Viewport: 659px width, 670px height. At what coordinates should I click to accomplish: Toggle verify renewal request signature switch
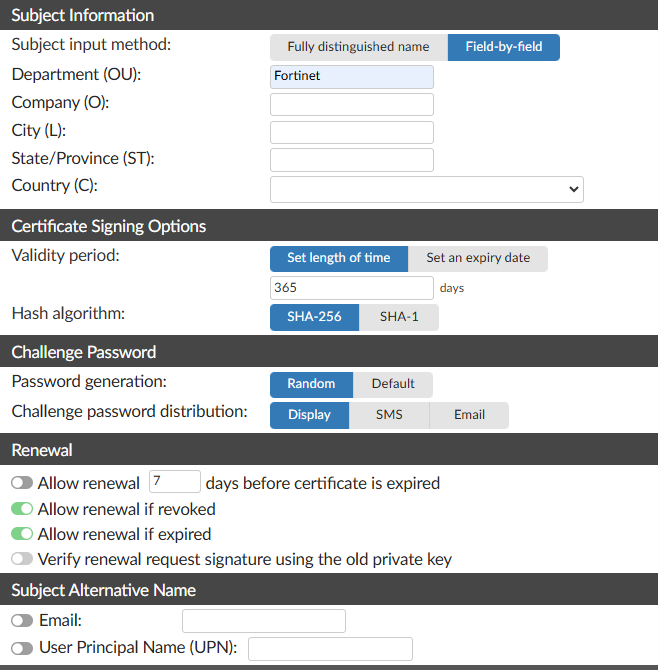pyautogui.click(x=22, y=559)
